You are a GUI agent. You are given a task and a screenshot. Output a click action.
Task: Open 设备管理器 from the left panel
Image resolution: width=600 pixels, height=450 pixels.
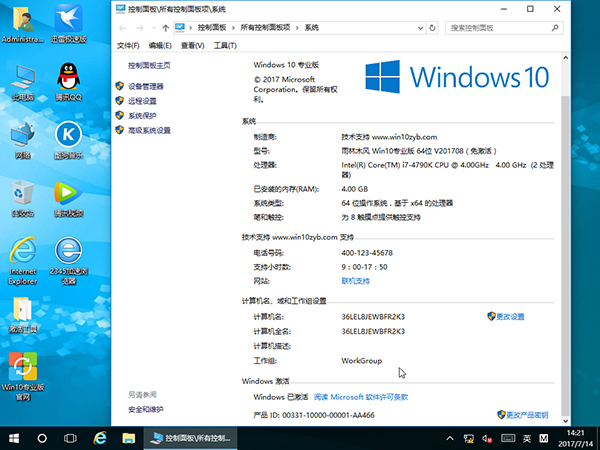[145, 87]
